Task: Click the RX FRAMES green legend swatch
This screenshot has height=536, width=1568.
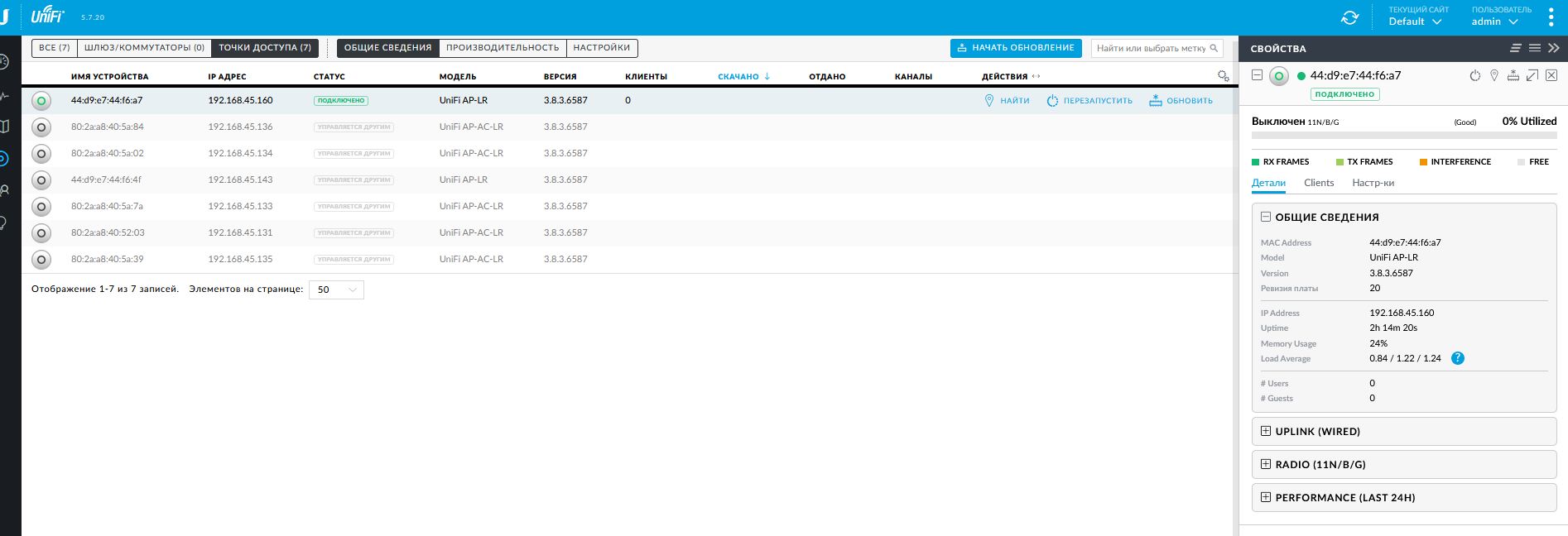Action: click(1256, 162)
